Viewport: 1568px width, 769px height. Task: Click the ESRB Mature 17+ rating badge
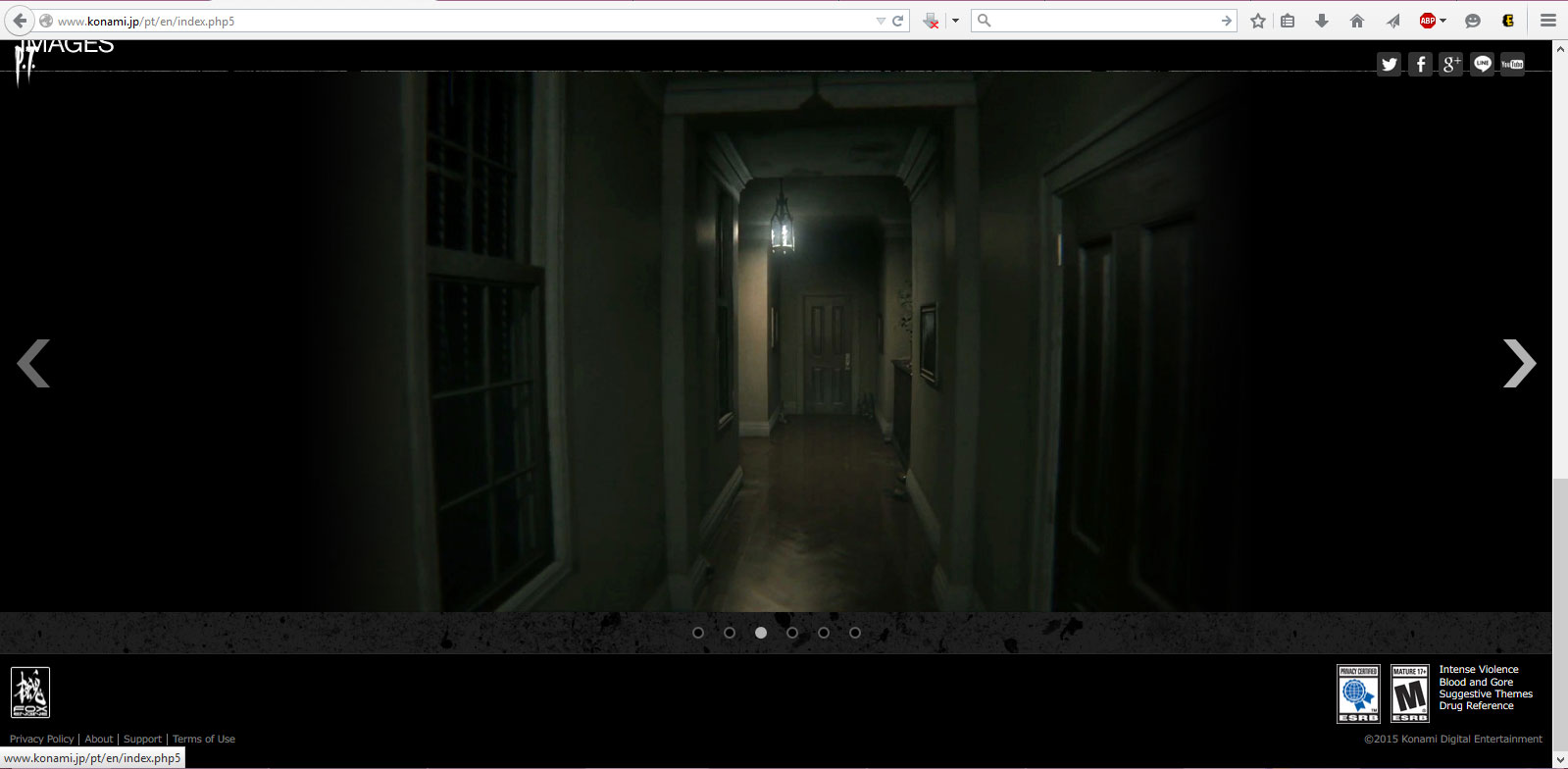1410,693
